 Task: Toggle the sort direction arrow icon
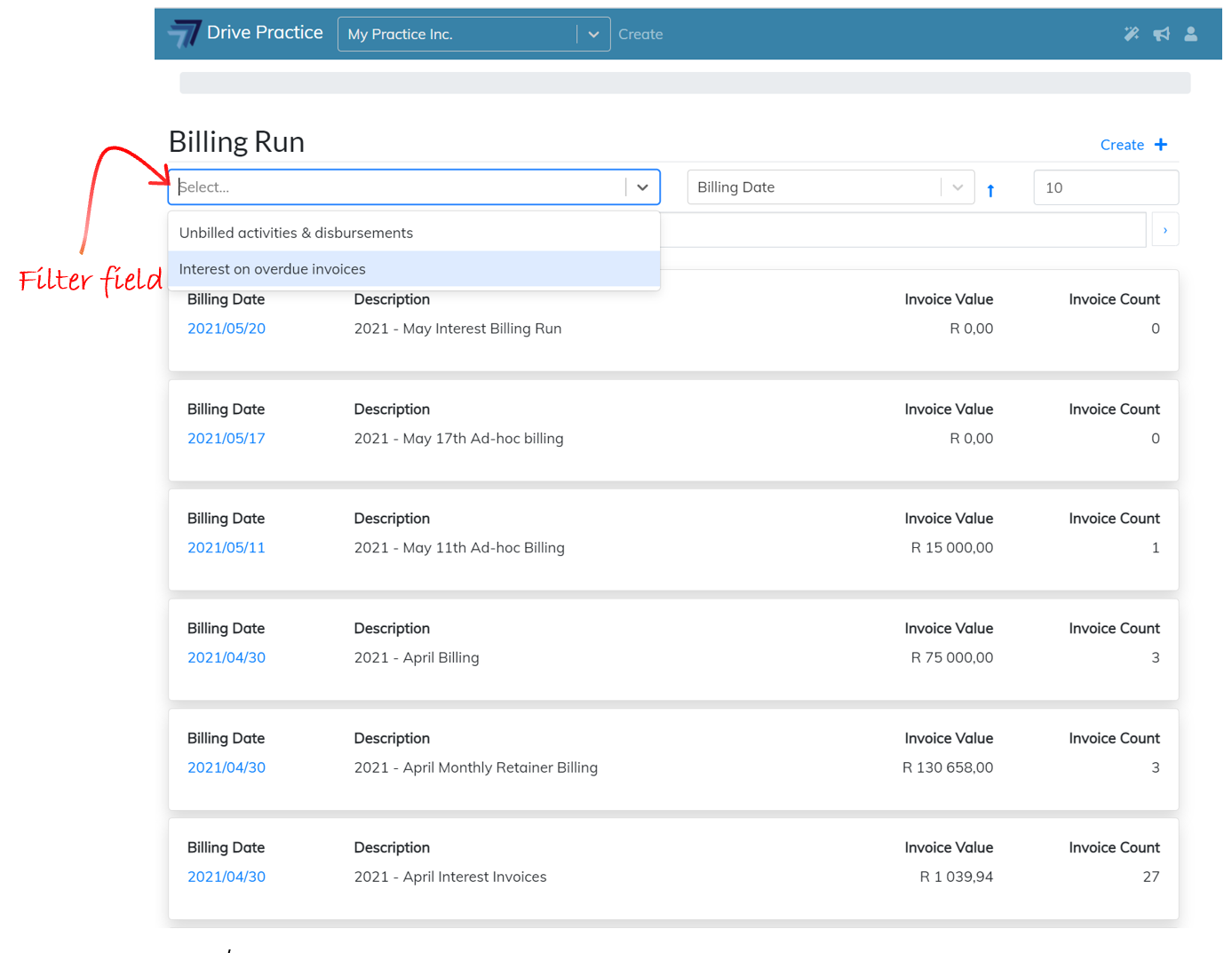click(x=990, y=190)
